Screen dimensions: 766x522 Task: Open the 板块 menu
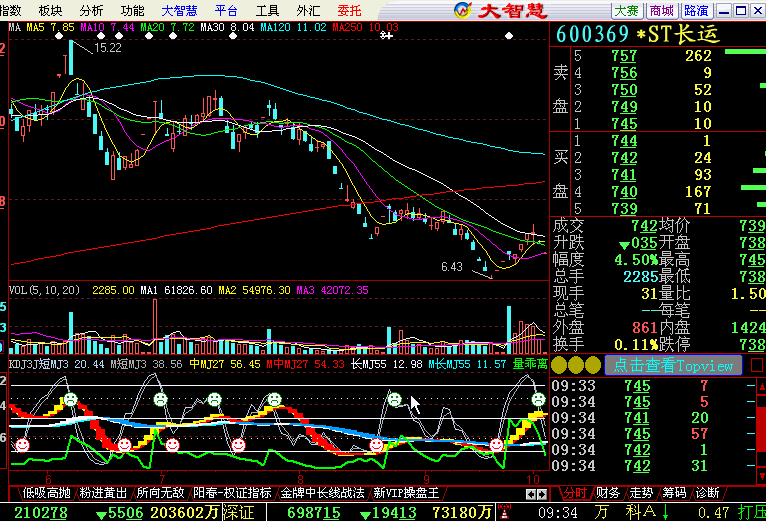50,10
